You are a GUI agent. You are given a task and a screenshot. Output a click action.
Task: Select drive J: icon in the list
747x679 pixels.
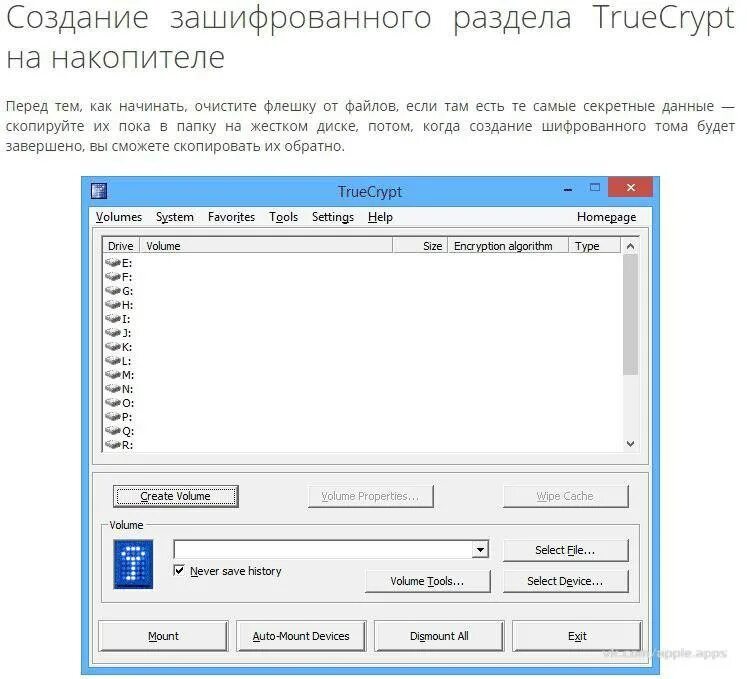click(113, 333)
